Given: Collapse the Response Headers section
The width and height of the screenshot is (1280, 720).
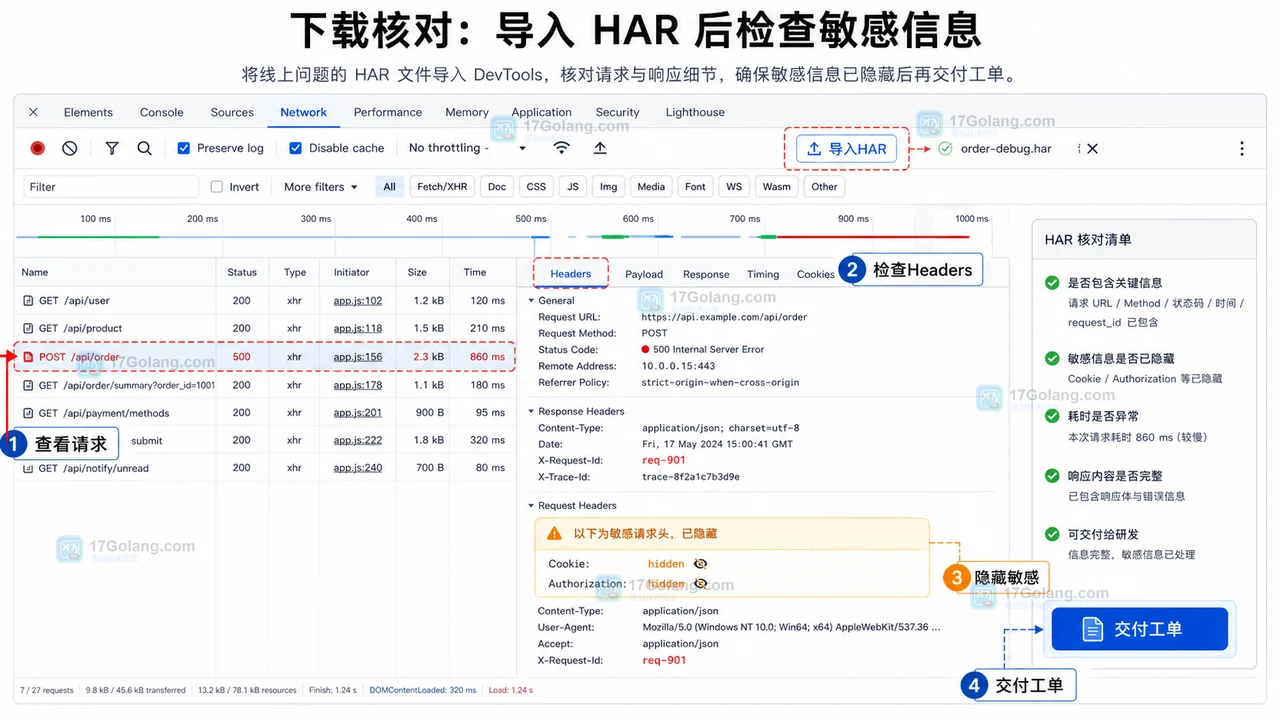Looking at the screenshot, I should click(x=532, y=411).
